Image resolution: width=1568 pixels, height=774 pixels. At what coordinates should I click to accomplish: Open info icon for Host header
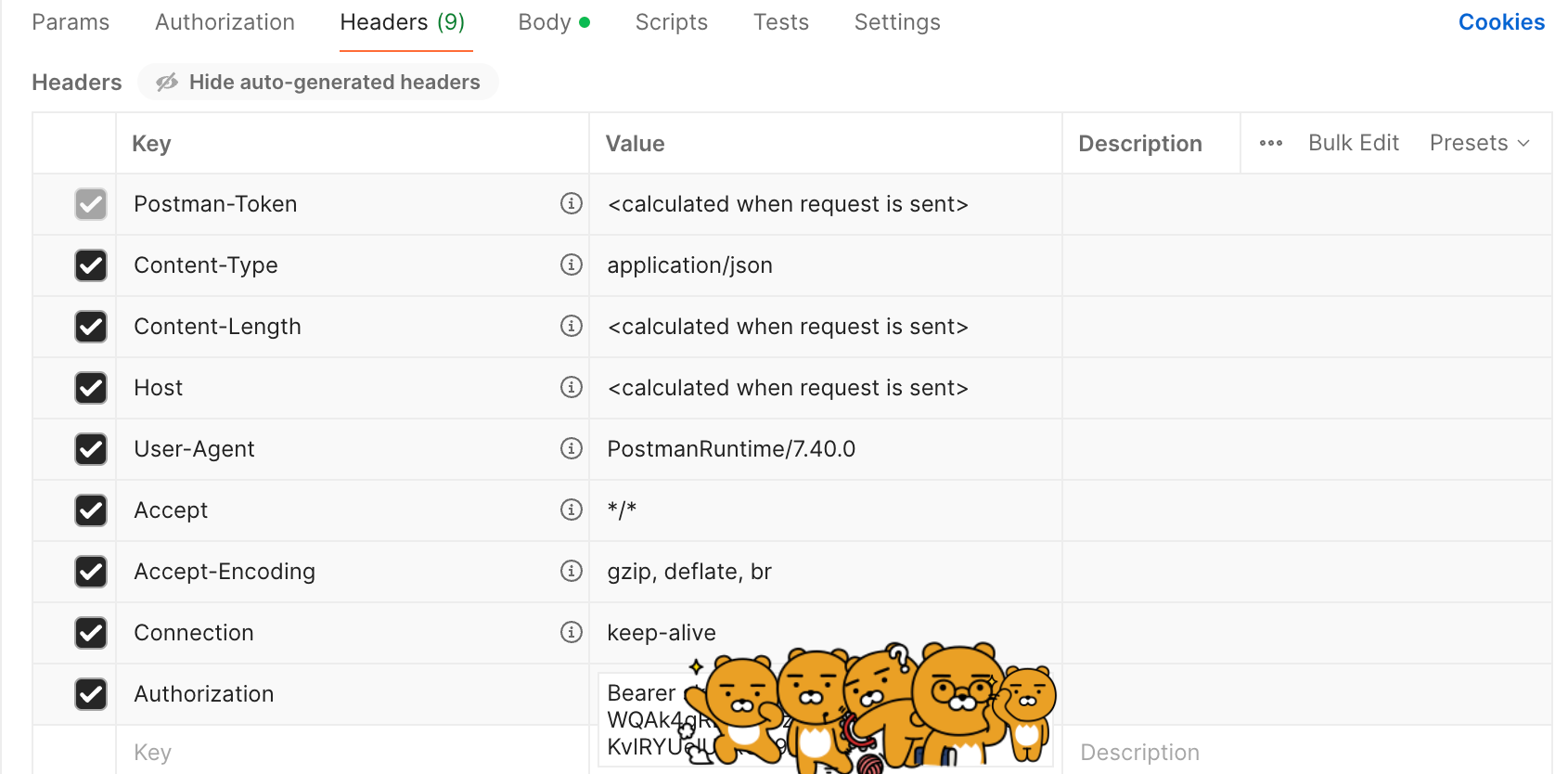[x=572, y=387]
